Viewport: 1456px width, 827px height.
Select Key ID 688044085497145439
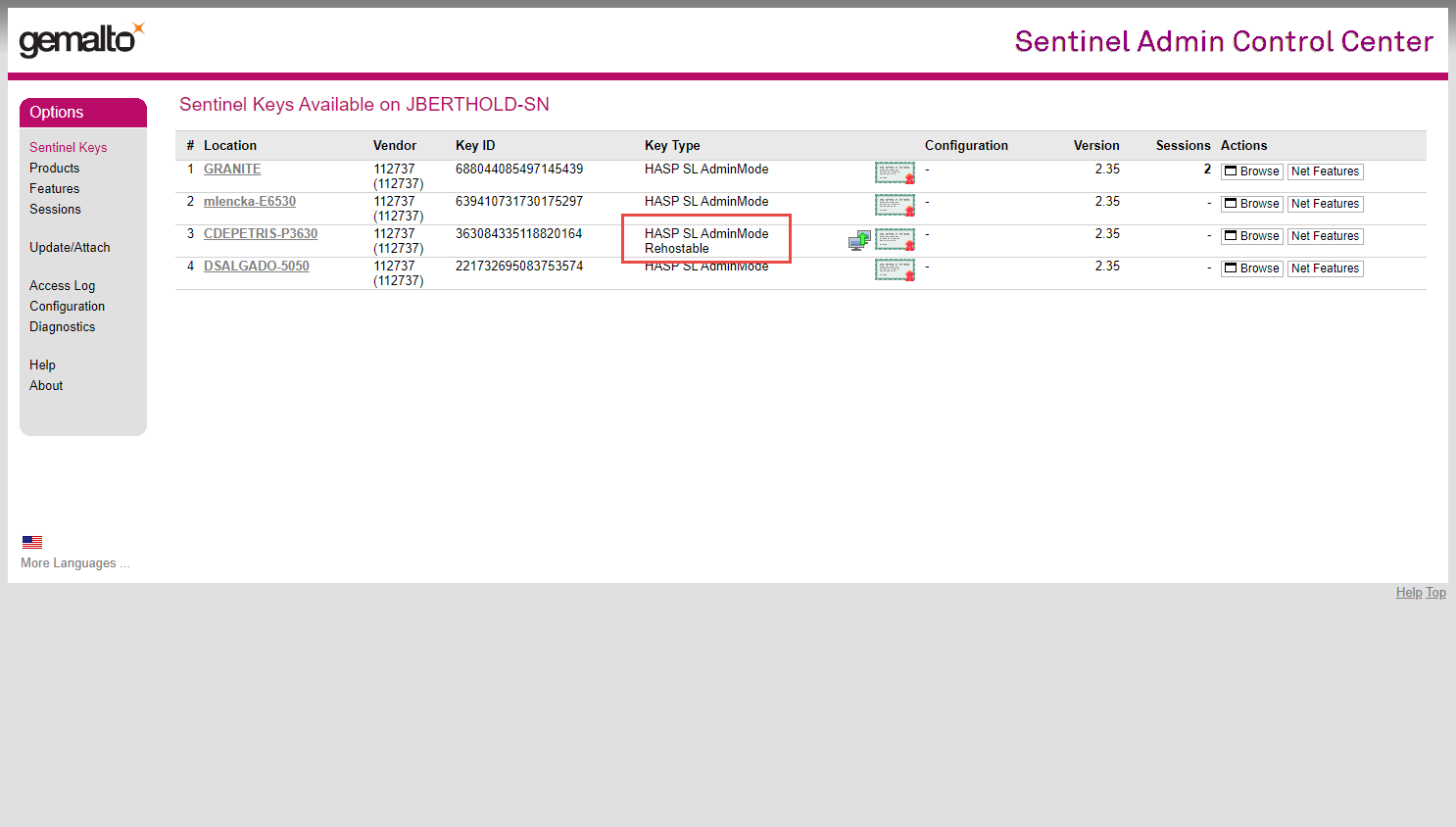519,169
